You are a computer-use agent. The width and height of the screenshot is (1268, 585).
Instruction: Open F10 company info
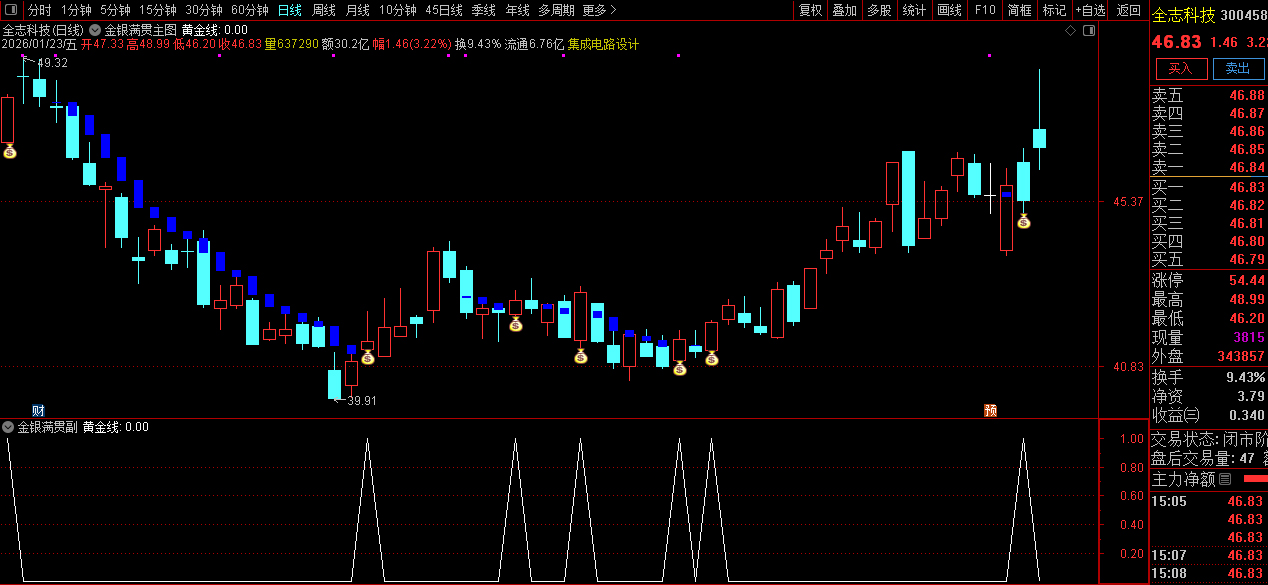[x=985, y=10]
